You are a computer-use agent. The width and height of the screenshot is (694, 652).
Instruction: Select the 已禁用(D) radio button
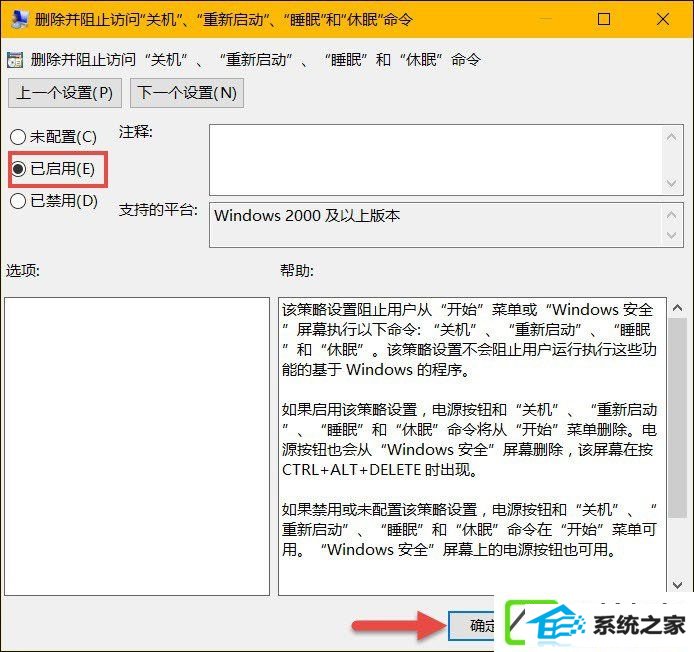coord(54,201)
